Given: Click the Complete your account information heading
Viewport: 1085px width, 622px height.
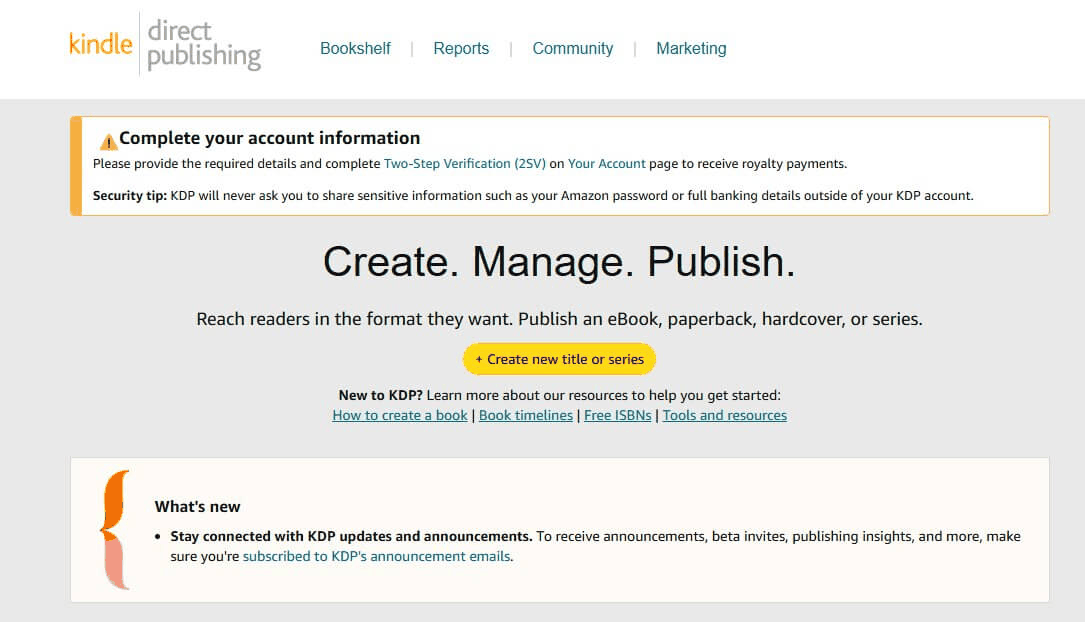Looking at the screenshot, I should click(269, 138).
